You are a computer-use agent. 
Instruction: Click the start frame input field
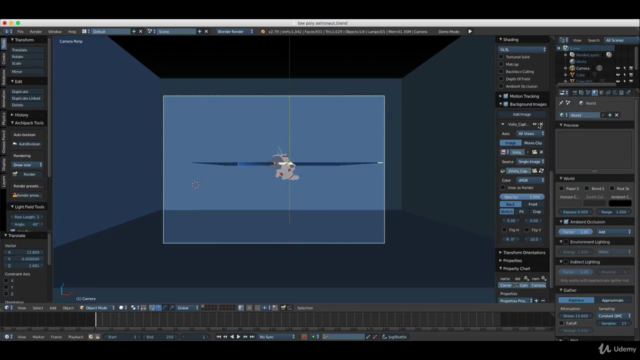pos(121,337)
